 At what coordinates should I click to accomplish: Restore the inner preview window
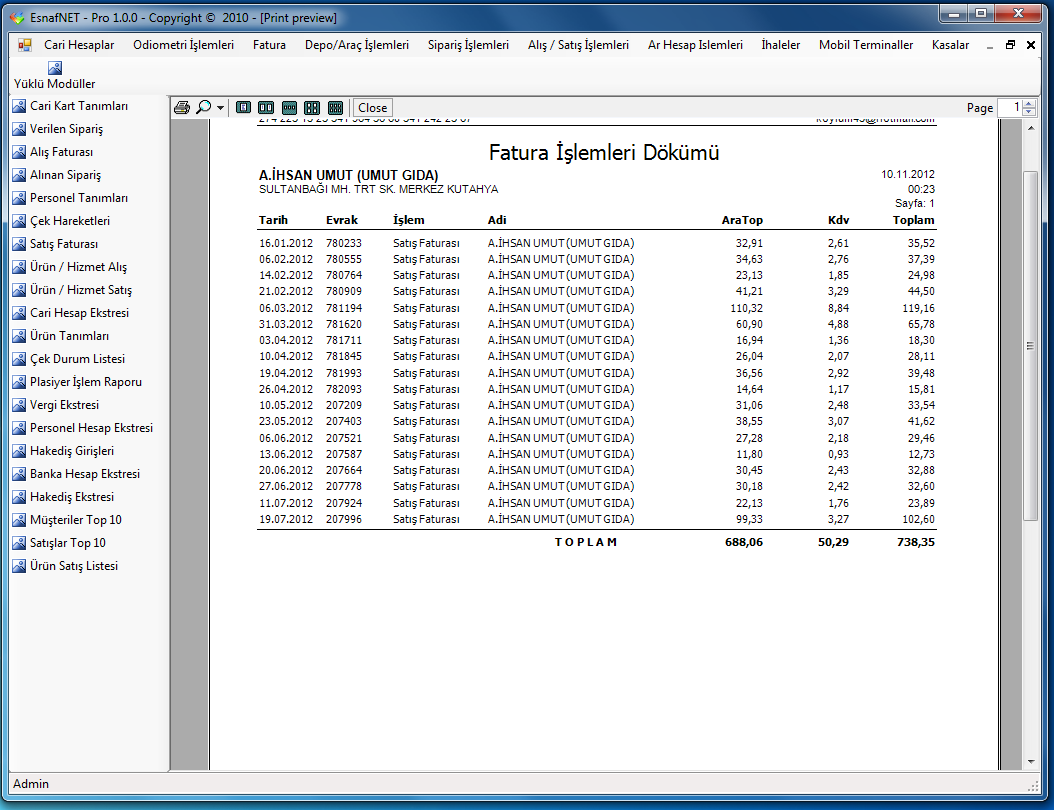[1010, 45]
